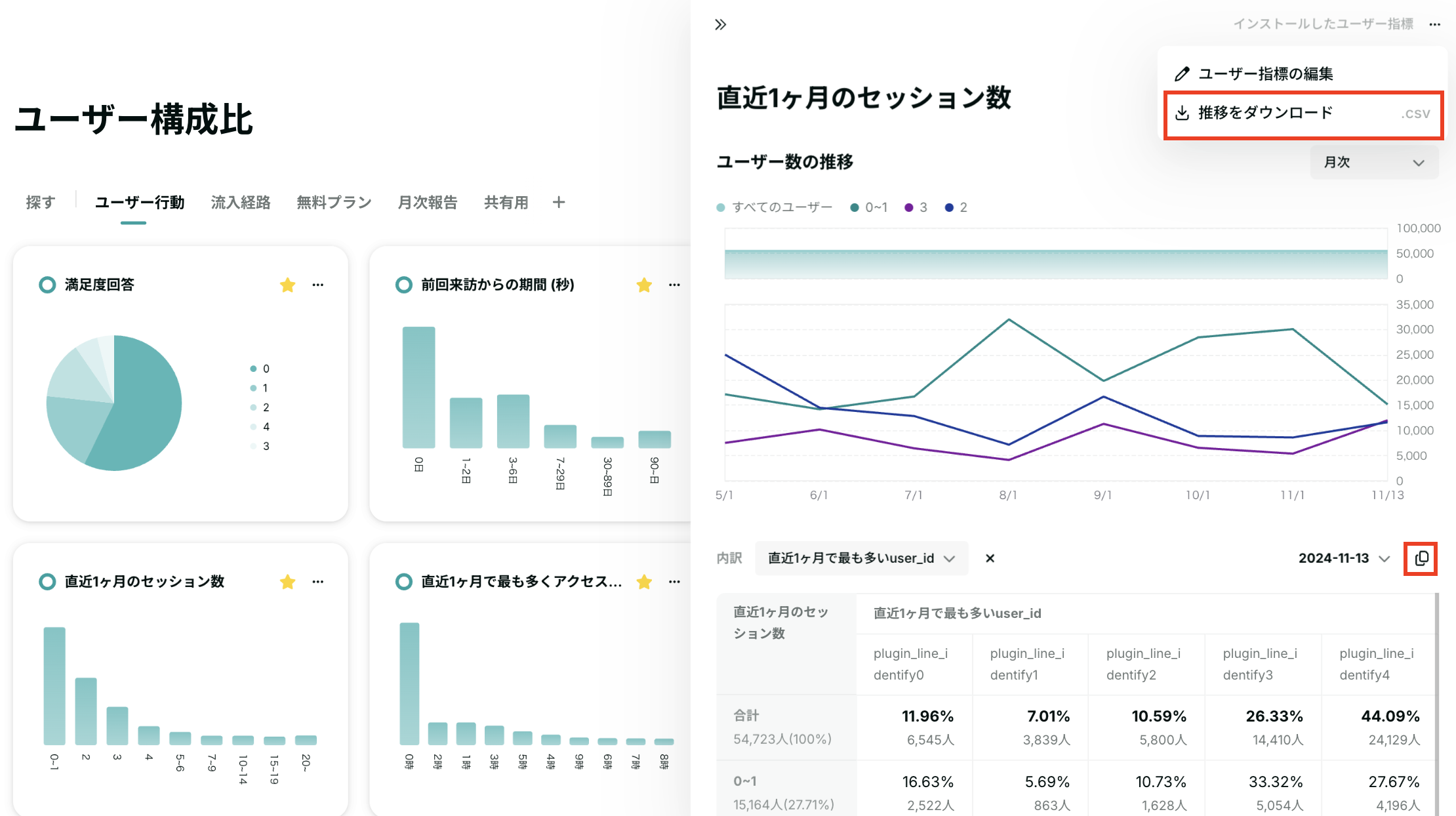The width and height of the screenshot is (1456, 816).
Task: Switch to the 無料プラン tab
Action: (x=334, y=202)
